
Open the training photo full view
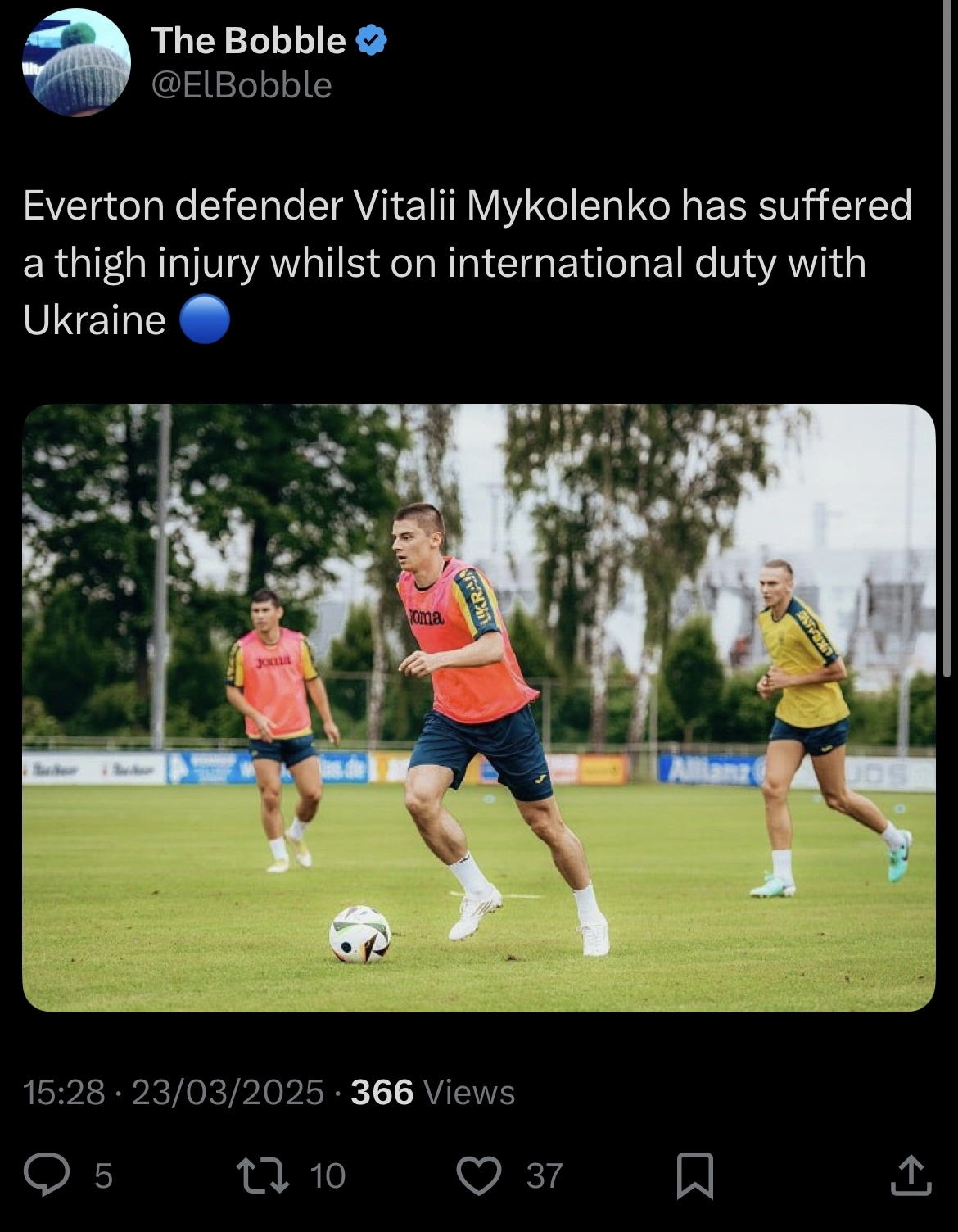pos(479,708)
